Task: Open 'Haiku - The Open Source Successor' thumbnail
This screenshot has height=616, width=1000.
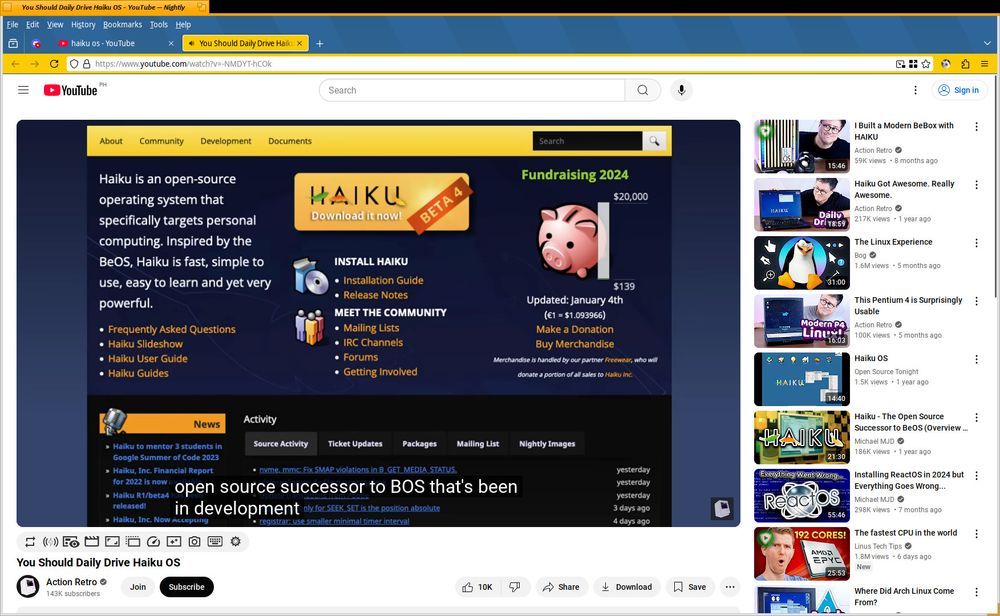Action: pyautogui.click(x=802, y=437)
